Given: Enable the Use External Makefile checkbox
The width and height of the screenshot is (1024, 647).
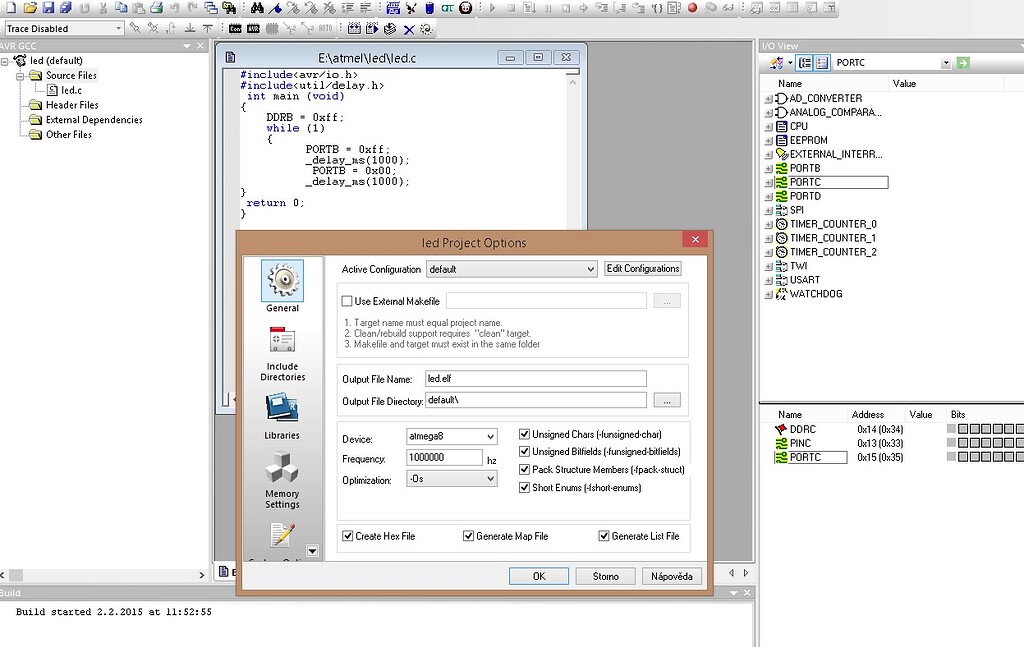Looking at the screenshot, I should tap(347, 300).
